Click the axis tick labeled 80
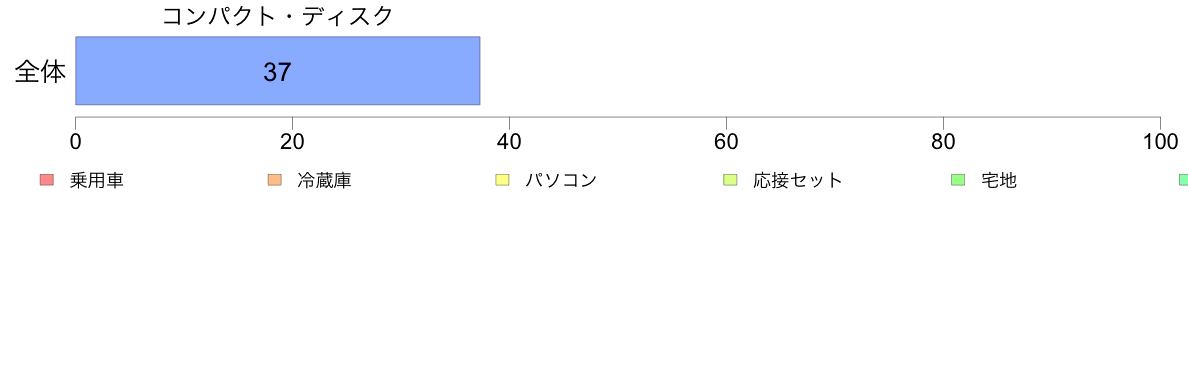 943,141
